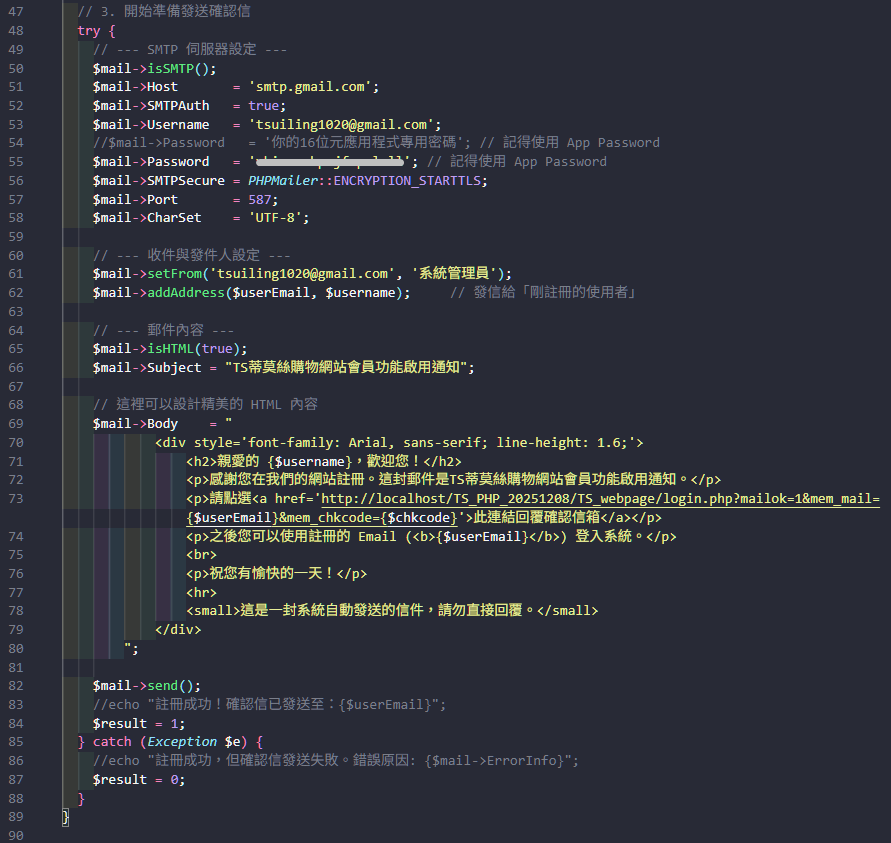The height and width of the screenshot is (843, 891).
Task: Place cursor in the Subject string text
Action: pos(347,367)
